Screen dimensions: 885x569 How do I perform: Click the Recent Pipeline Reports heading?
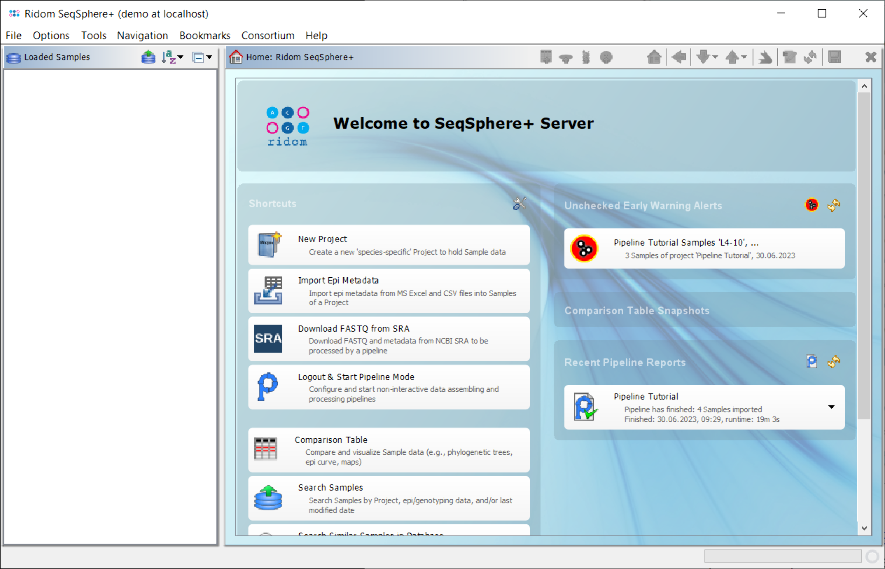625,362
